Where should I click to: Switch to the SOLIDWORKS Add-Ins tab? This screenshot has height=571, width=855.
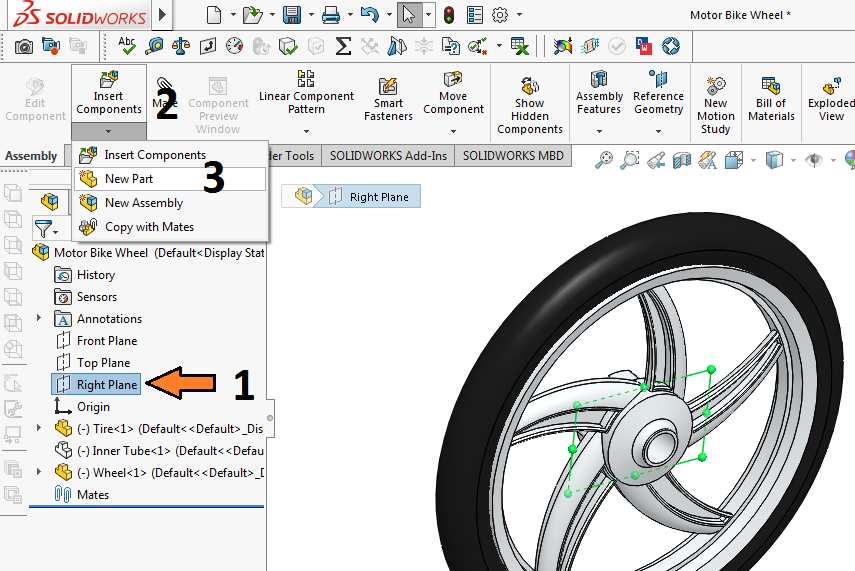click(x=388, y=156)
